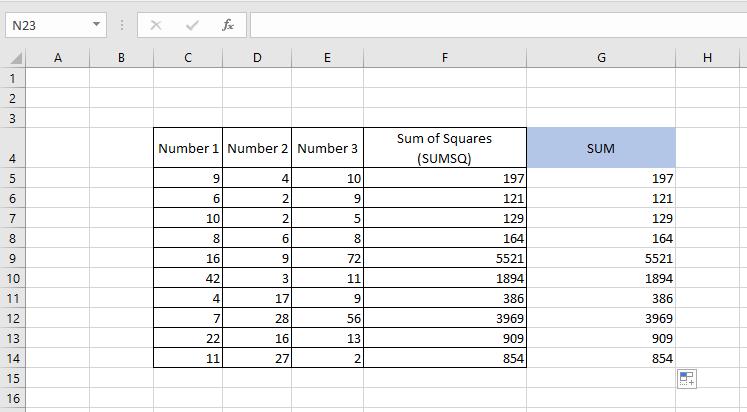This screenshot has width=747, height=412.
Task: Click the Insert Function fx icon
Action: [228, 25]
